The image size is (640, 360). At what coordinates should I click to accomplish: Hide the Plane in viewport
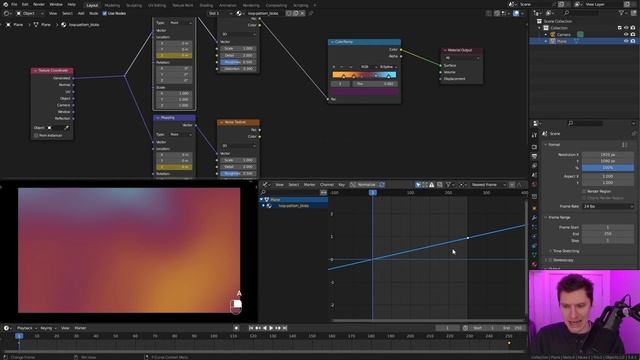[626, 41]
